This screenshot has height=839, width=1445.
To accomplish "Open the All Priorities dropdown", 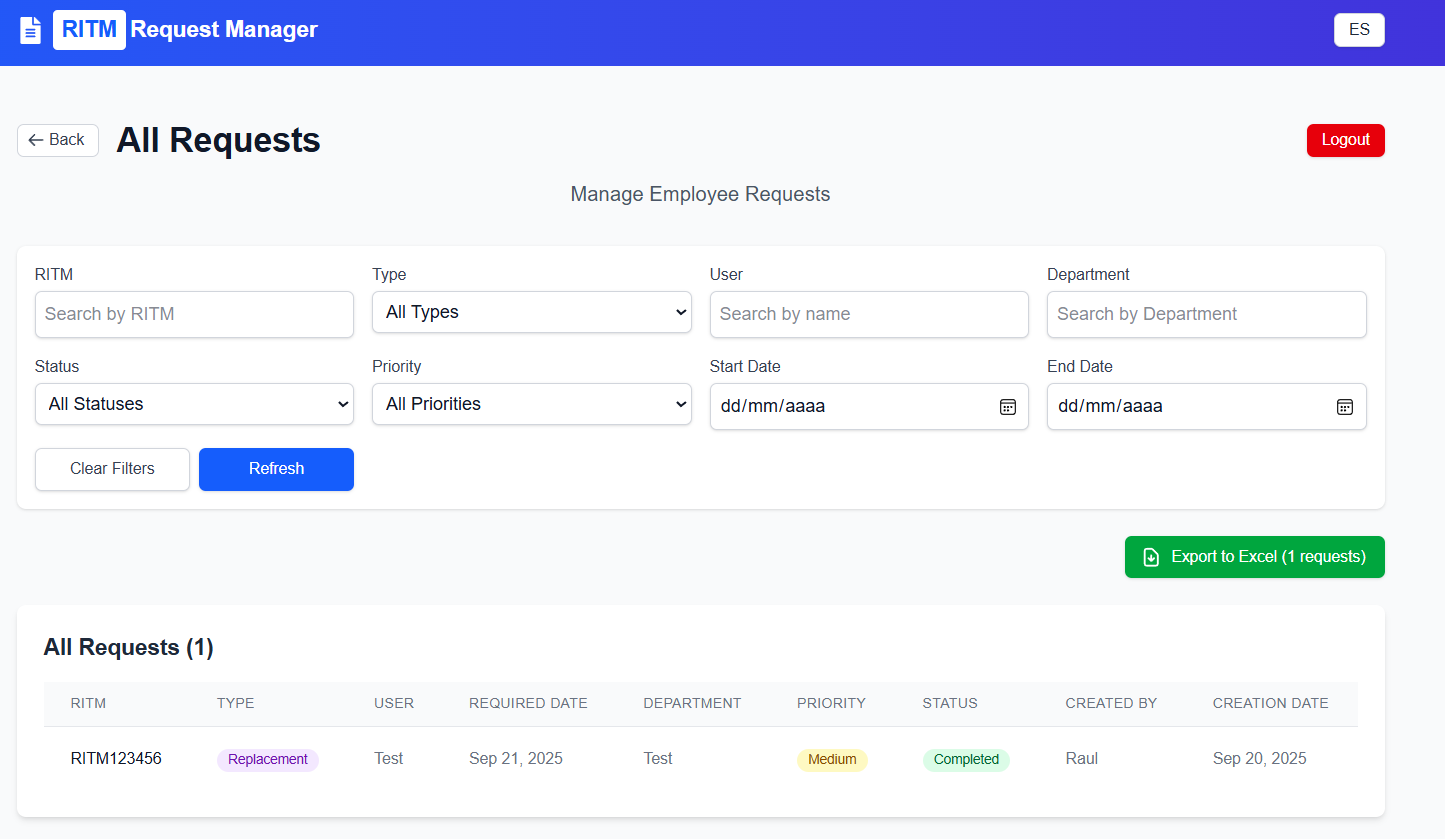I will point(531,404).
